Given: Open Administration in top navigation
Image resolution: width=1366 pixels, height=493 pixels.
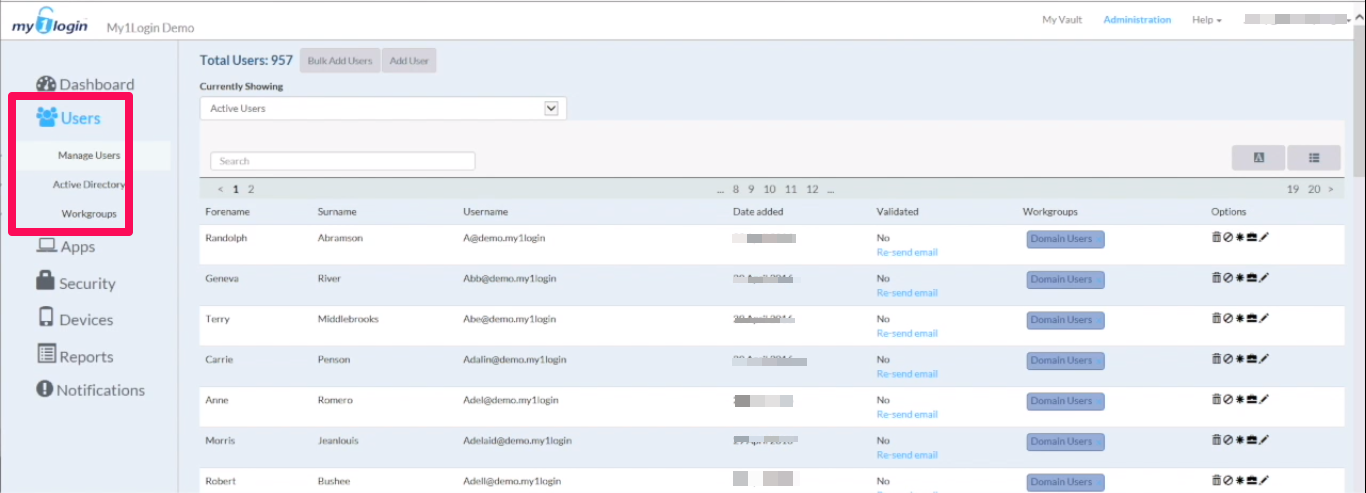Looking at the screenshot, I should tap(1137, 20).
